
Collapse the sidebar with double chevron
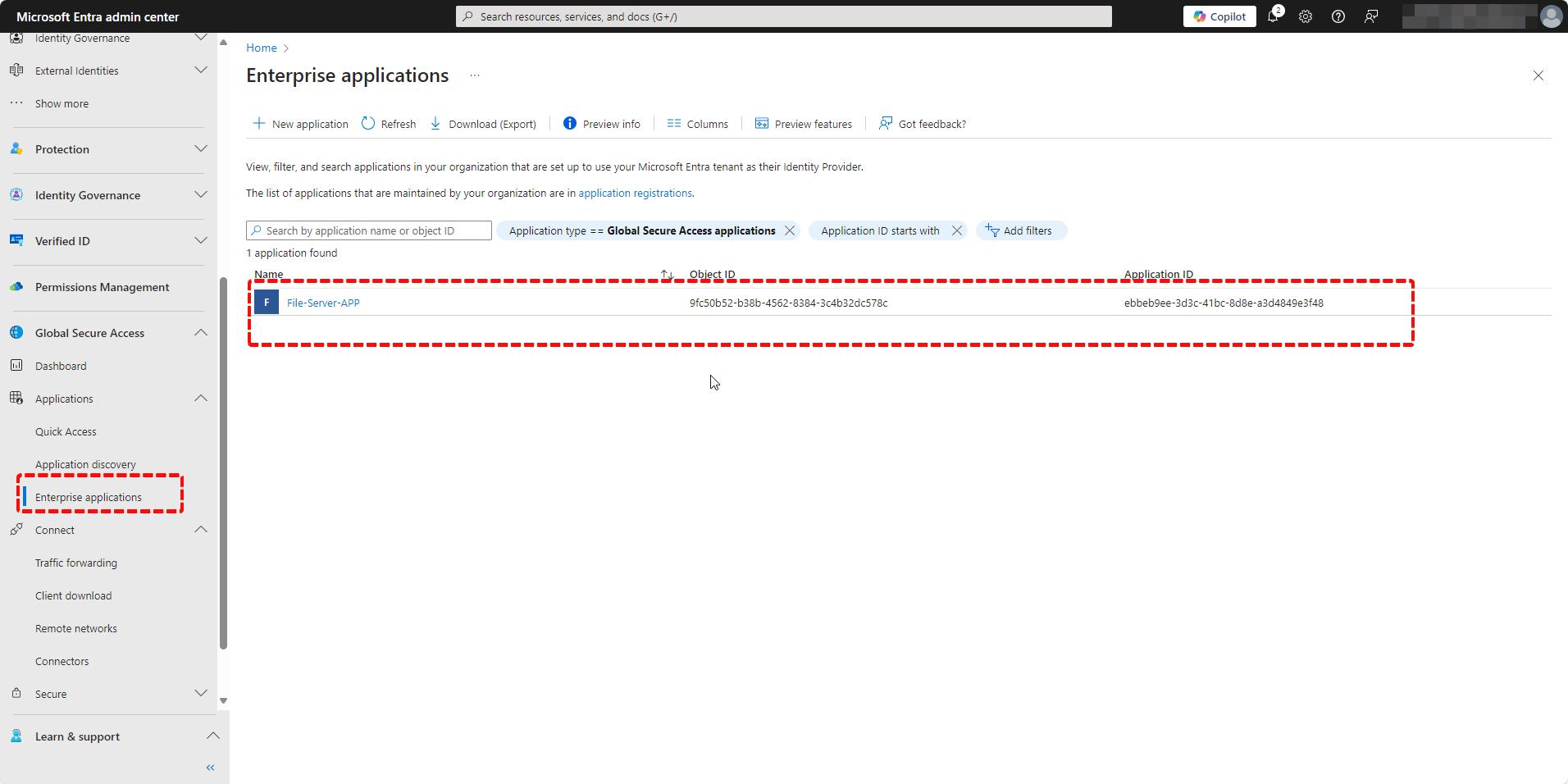pos(210,768)
